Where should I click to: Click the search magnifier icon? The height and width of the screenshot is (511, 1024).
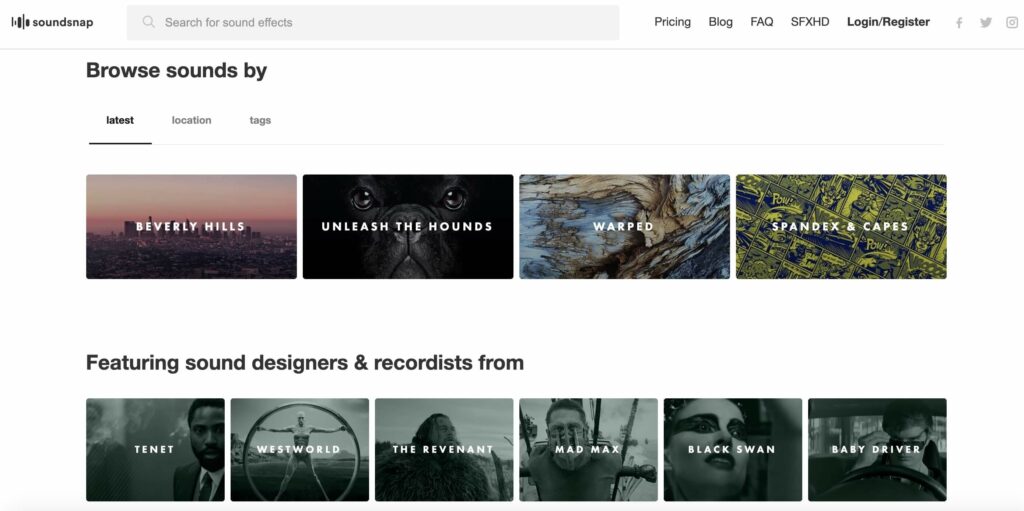pos(149,22)
